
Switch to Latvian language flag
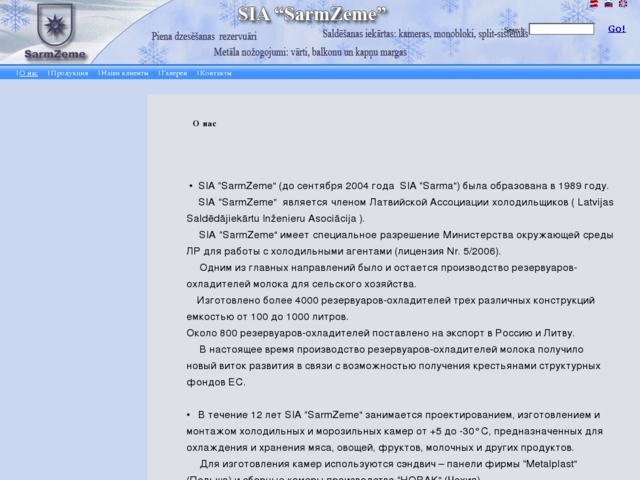pyautogui.click(x=594, y=4)
